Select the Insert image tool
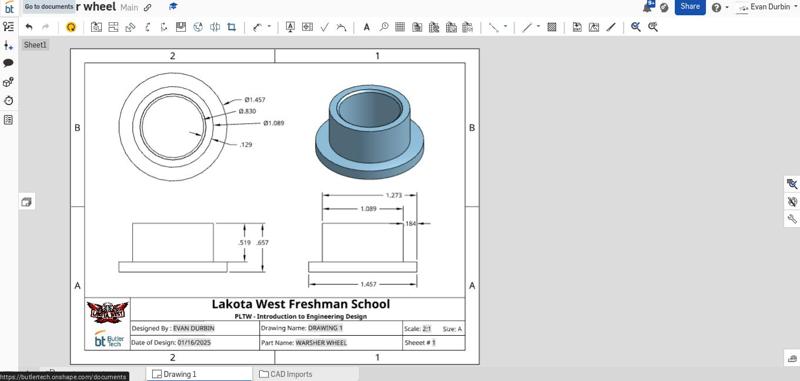Screen dimensions: 800x381 (594, 28)
